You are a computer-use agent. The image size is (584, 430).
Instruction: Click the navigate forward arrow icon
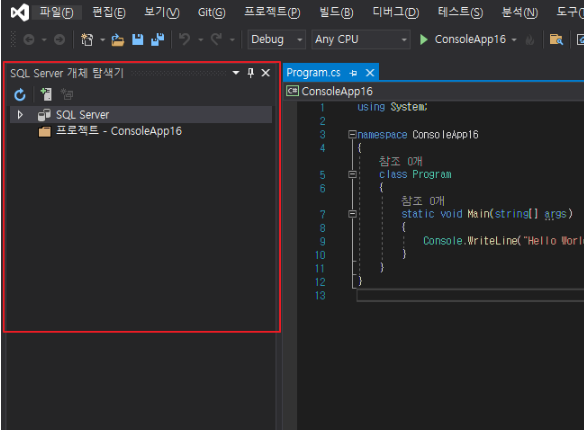pos(59,39)
